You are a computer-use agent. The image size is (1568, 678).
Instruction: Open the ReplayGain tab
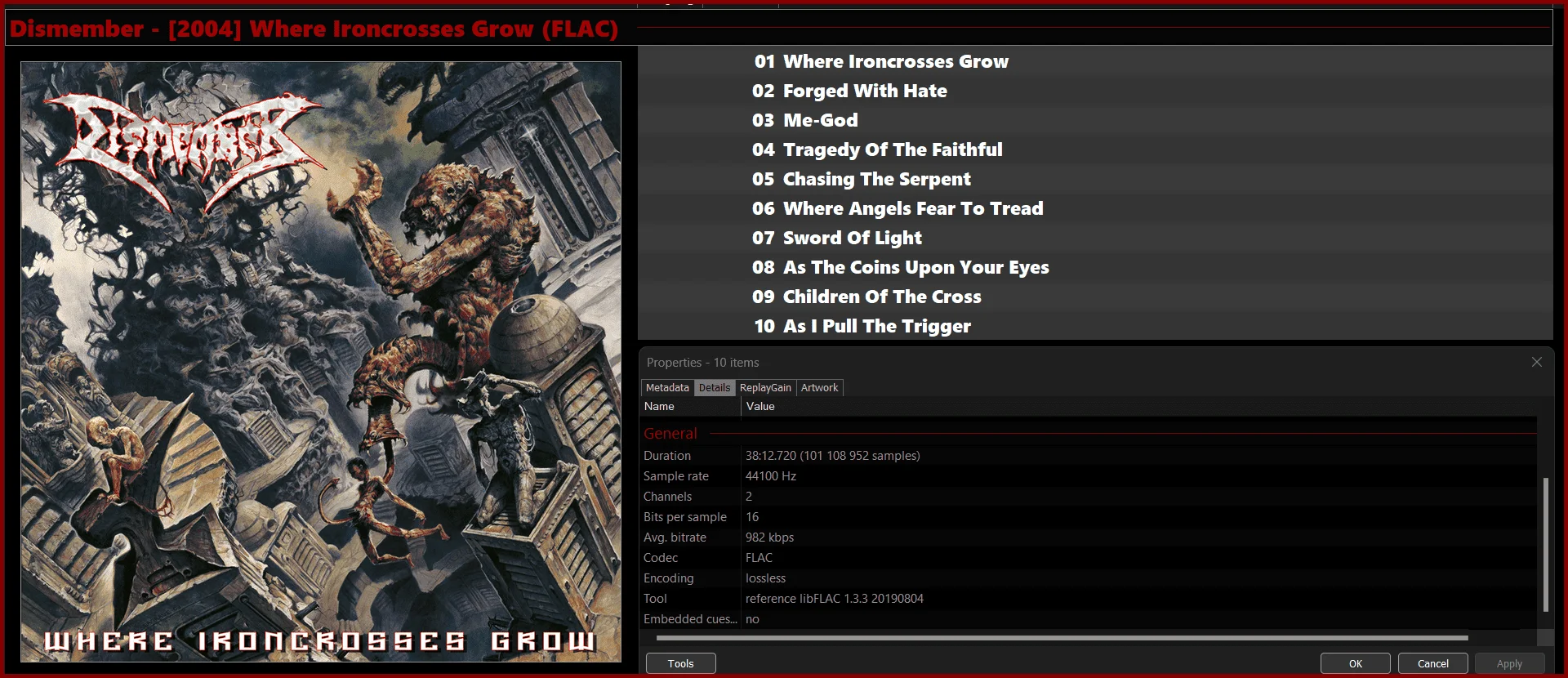point(765,388)
